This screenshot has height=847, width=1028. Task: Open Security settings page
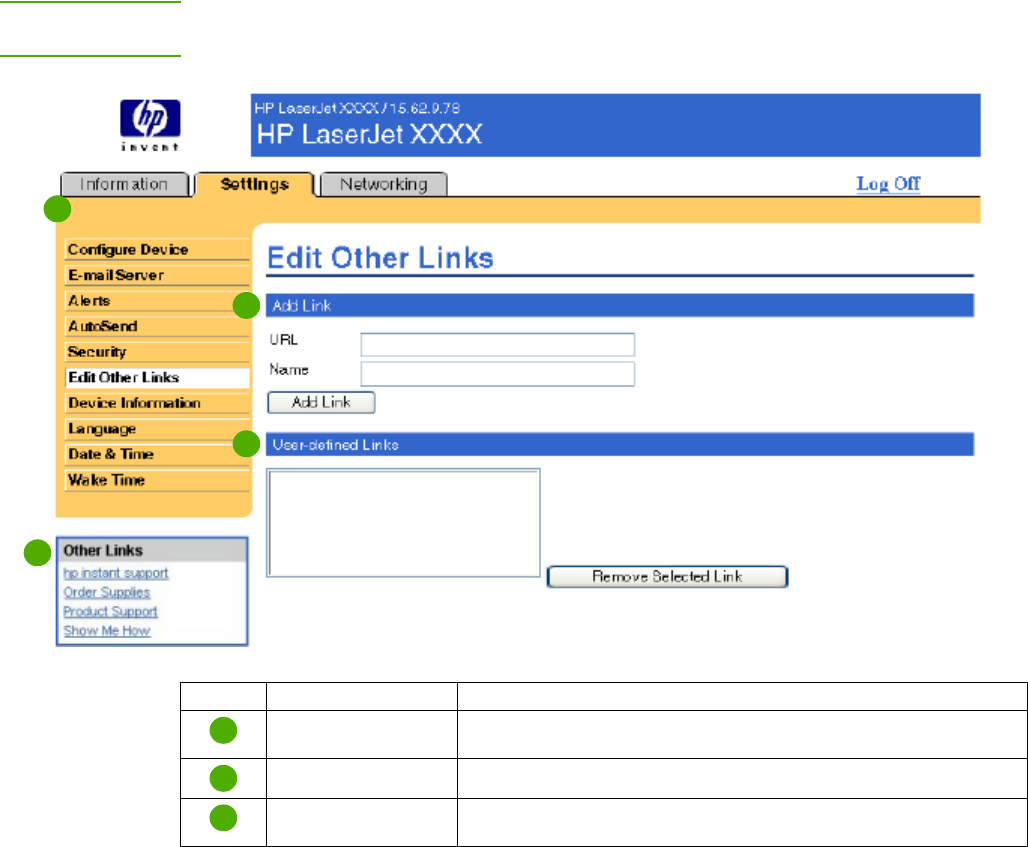(157, 352)
